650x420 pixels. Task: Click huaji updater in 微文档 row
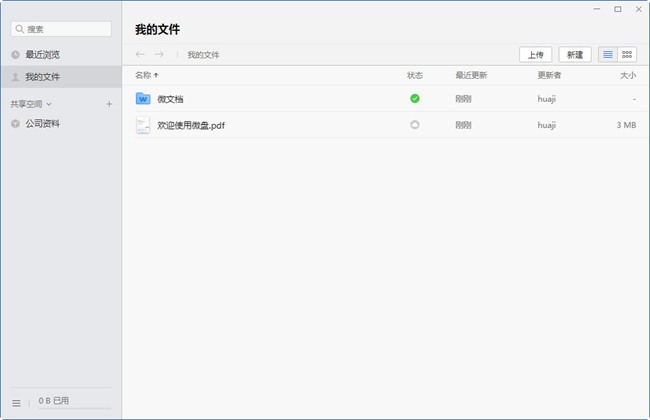point(547,99)
